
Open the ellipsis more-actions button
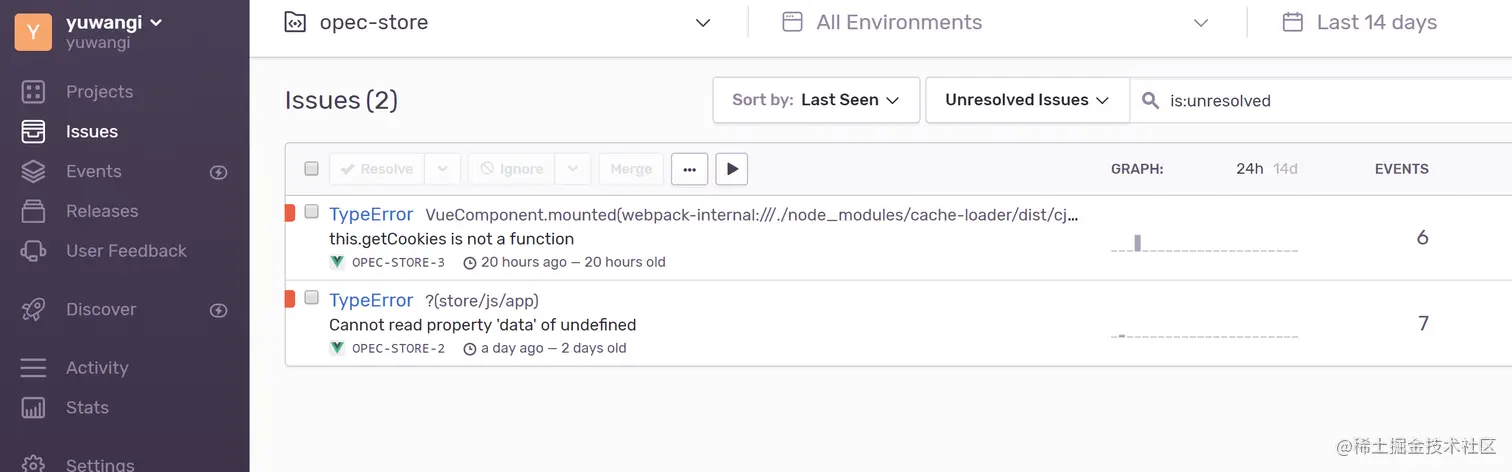tap(689, 169)
